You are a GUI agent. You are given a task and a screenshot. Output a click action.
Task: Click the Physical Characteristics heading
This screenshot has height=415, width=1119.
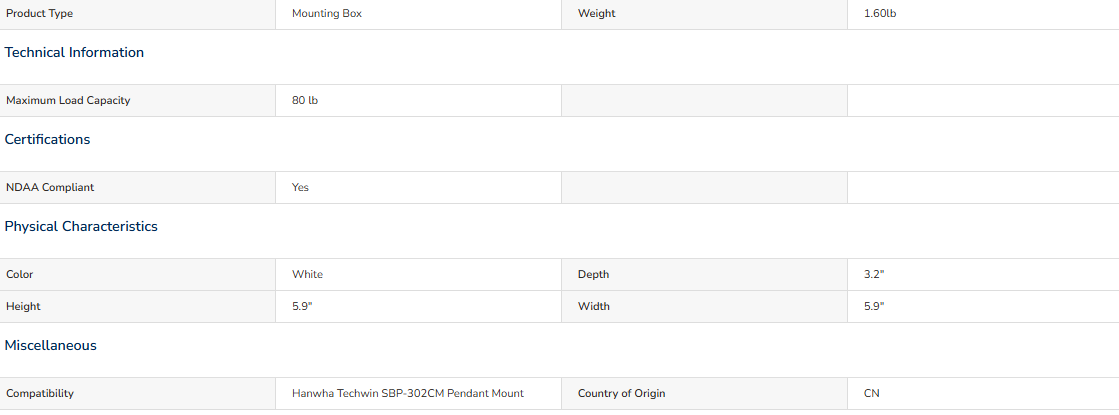coord(81,227)
